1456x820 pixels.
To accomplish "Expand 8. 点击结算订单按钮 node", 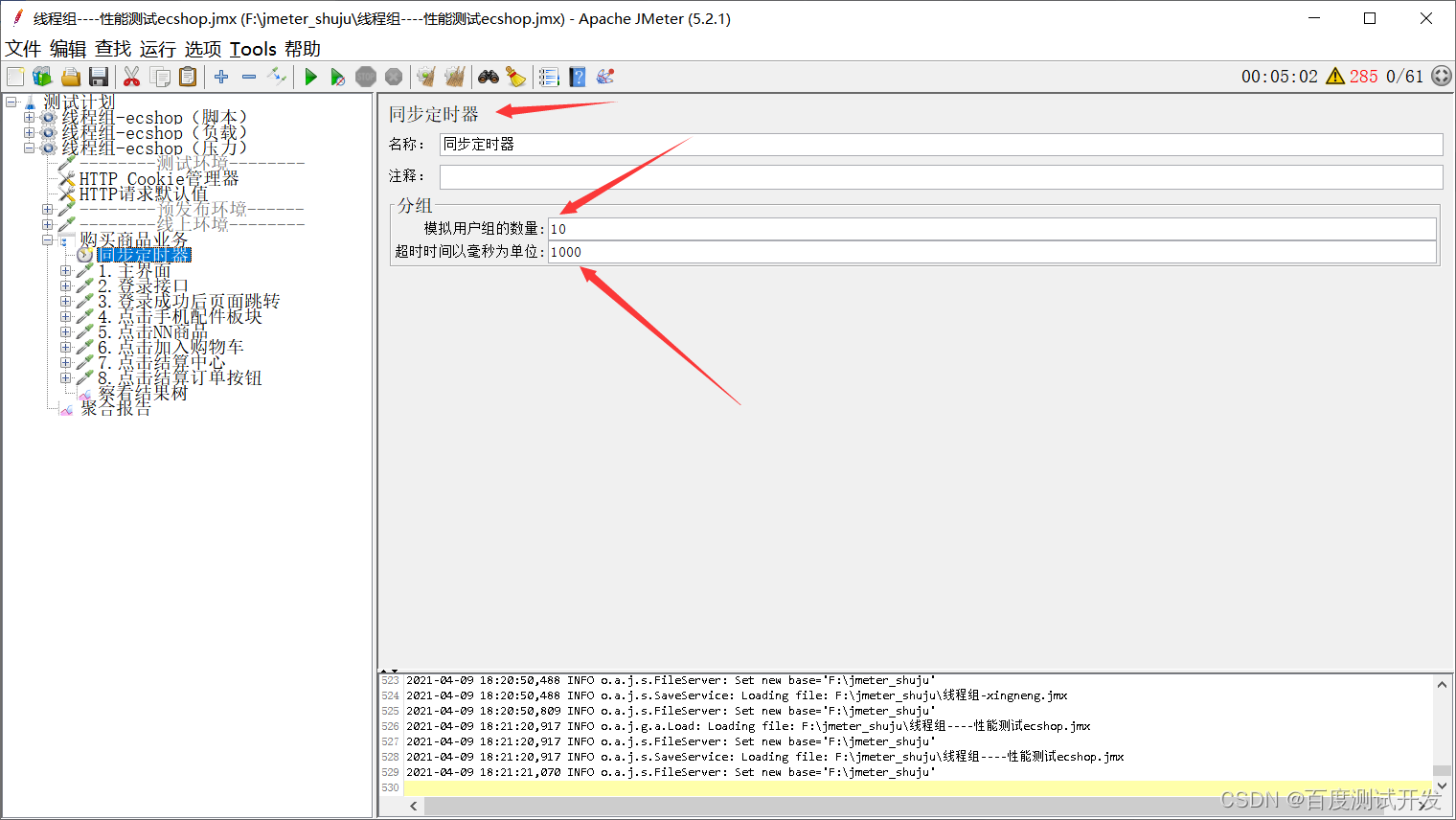I will click(65, 377).
